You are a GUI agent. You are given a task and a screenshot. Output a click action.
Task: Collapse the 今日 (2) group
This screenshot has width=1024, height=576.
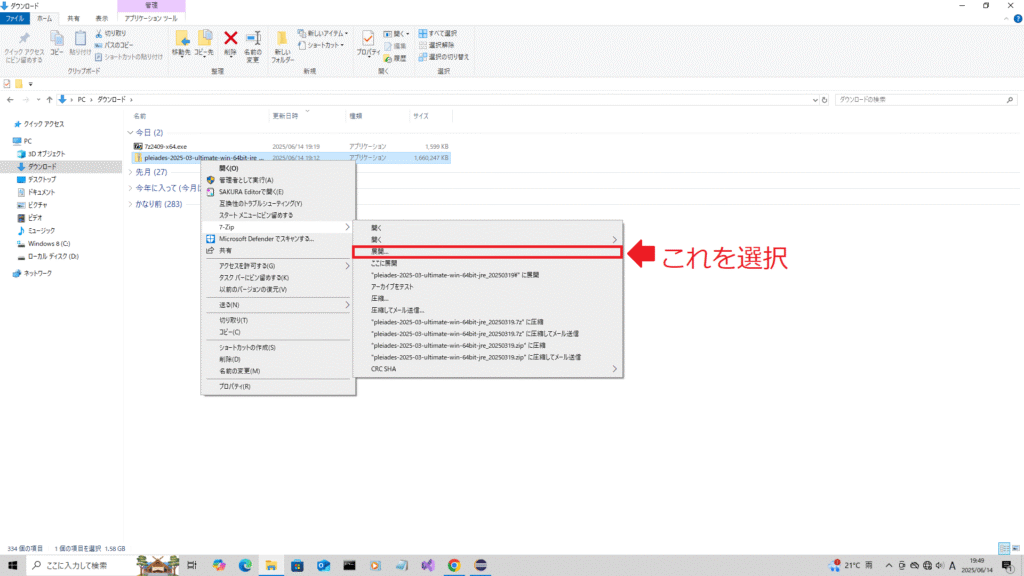coord(131,133)
